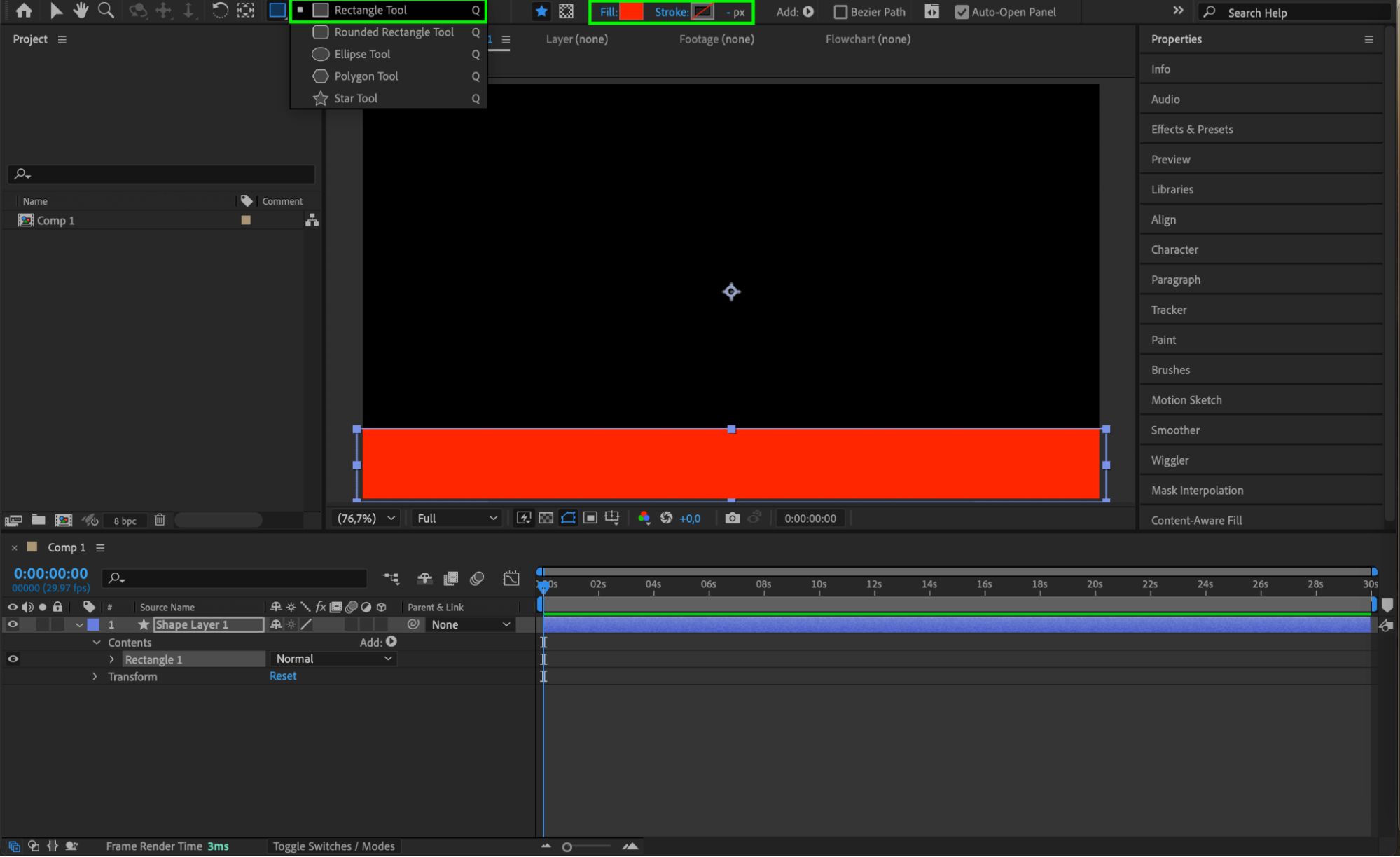
Task: Click the red Fill color swatch
Action: coord(631,12)
